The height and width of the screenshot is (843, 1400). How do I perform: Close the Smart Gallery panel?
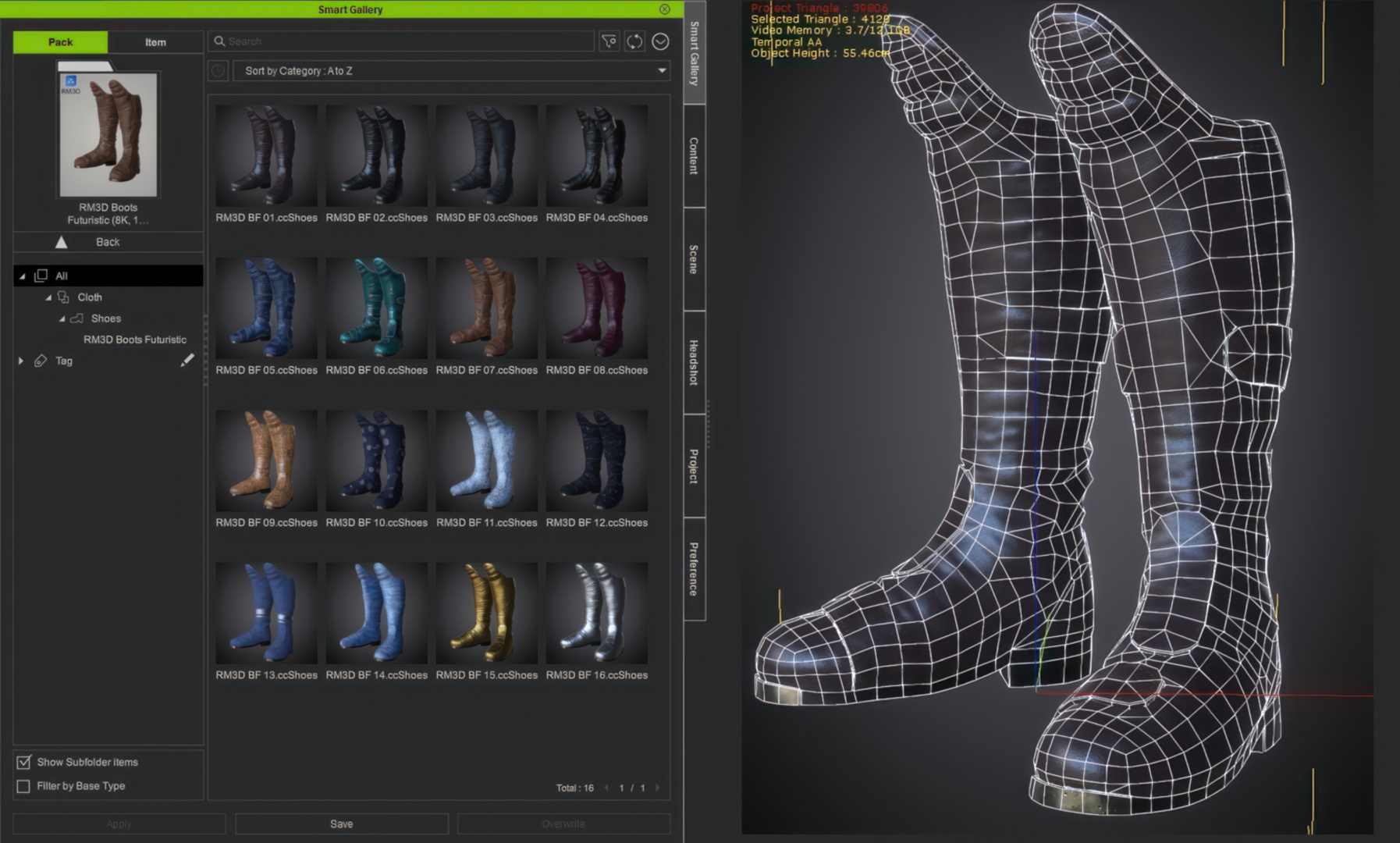664,9
